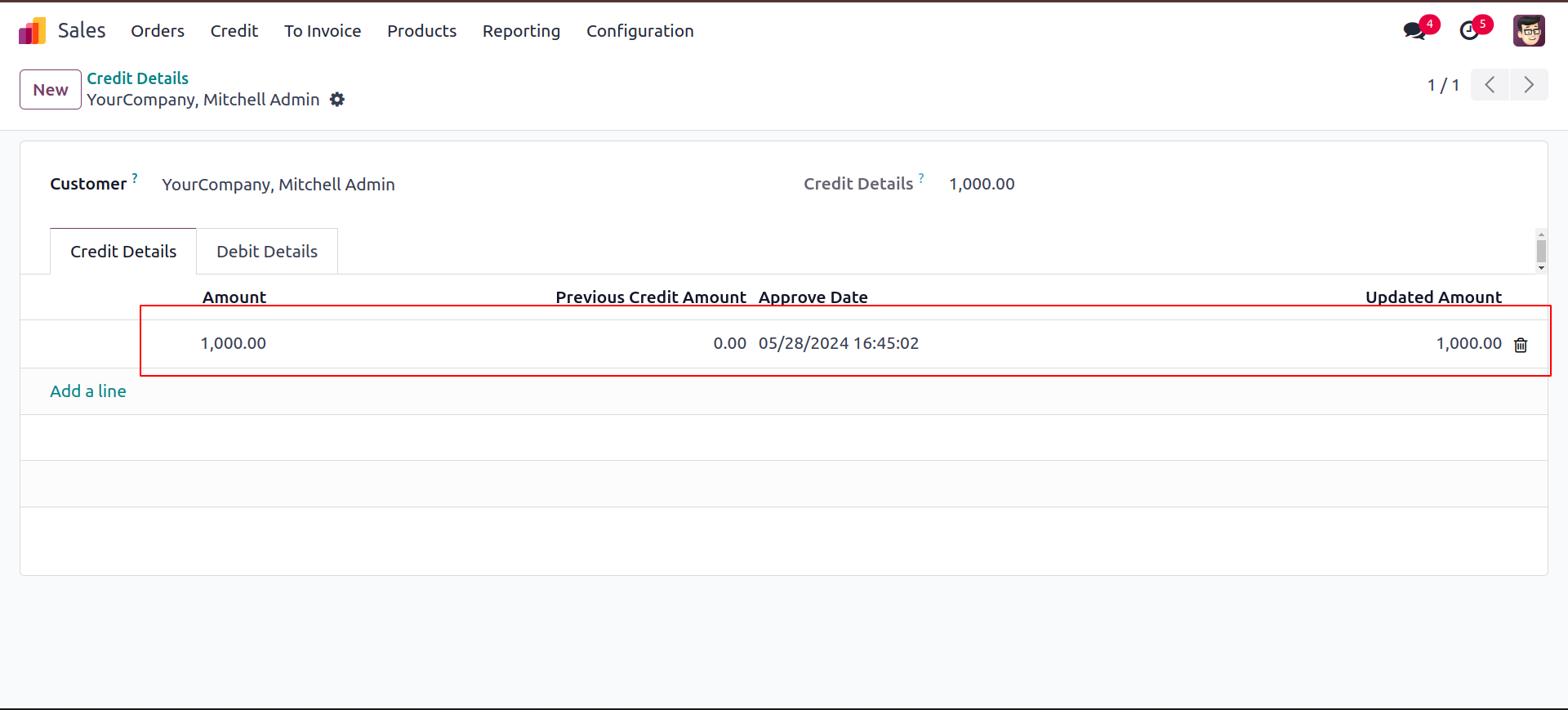Click the tab area scrollbar thumb
Image resolution: width=1568 pixels, height=710 pixels.
[x=1541, y=250]
